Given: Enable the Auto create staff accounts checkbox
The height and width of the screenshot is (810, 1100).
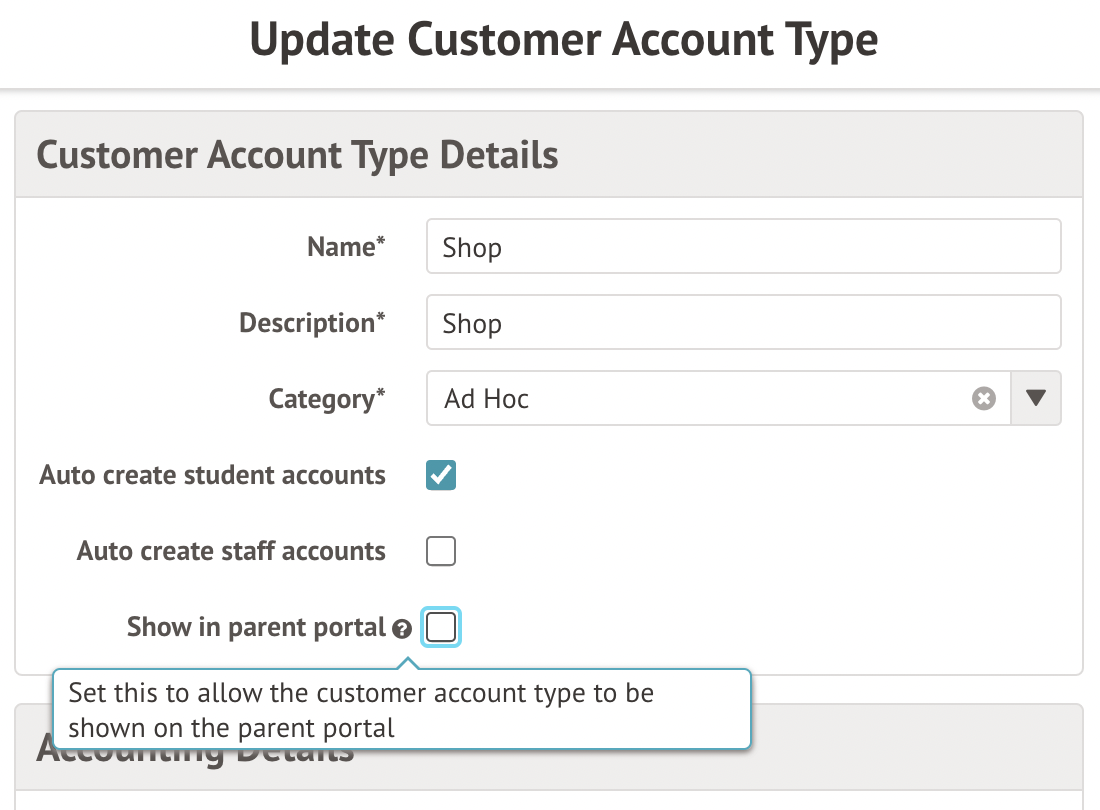Looking at the screenshot, I should point(441,551).
